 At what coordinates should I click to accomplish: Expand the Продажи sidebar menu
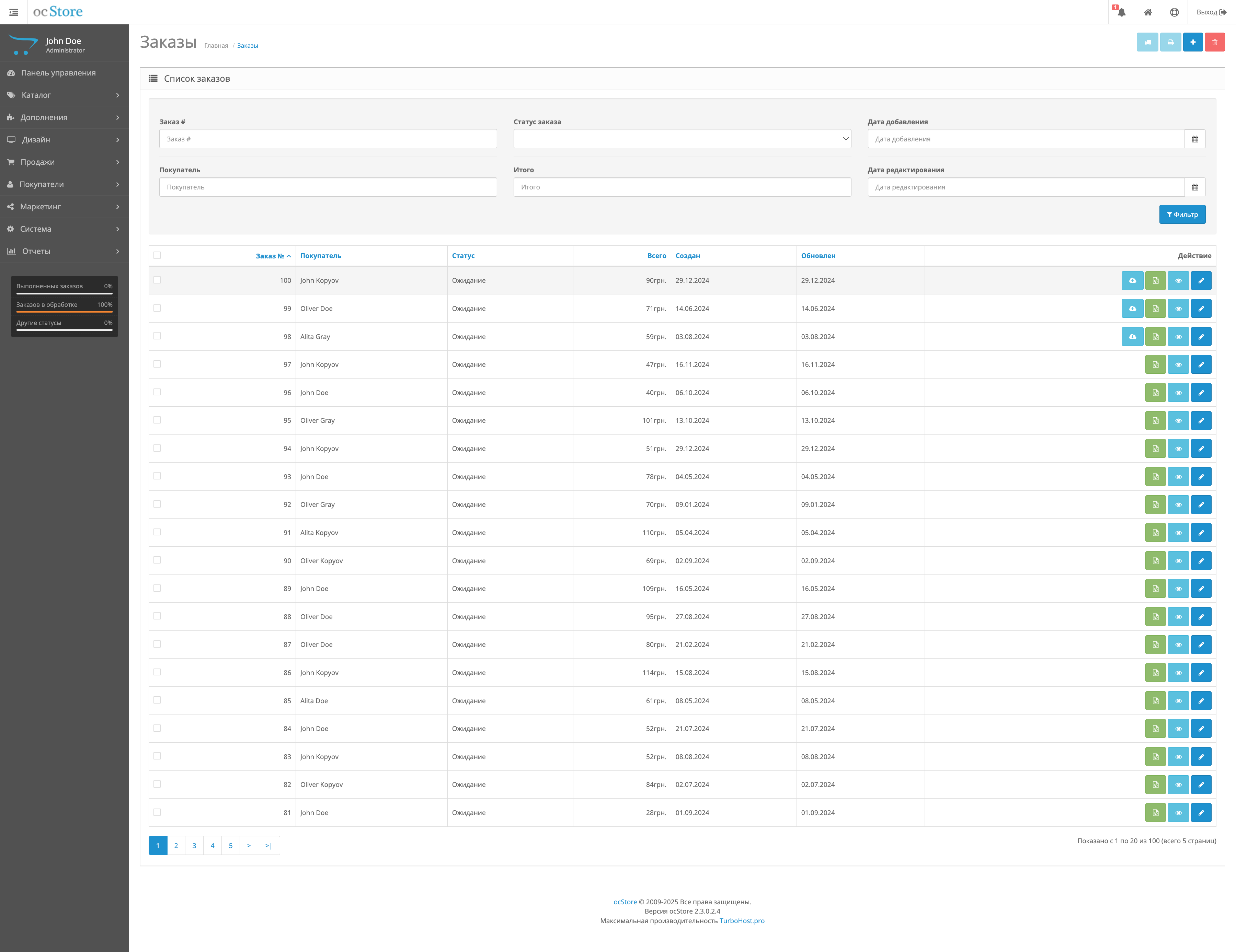coord(65,162)
